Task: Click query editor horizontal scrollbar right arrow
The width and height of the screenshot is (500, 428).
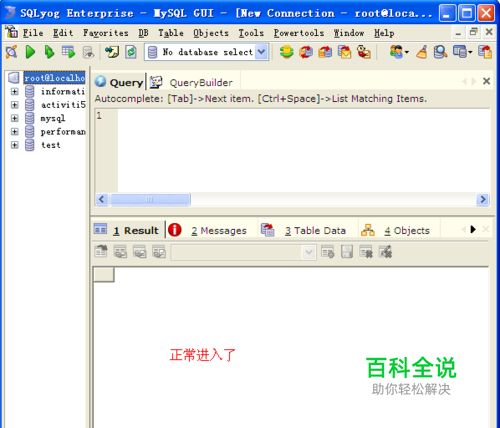Action: pos(483,199)
